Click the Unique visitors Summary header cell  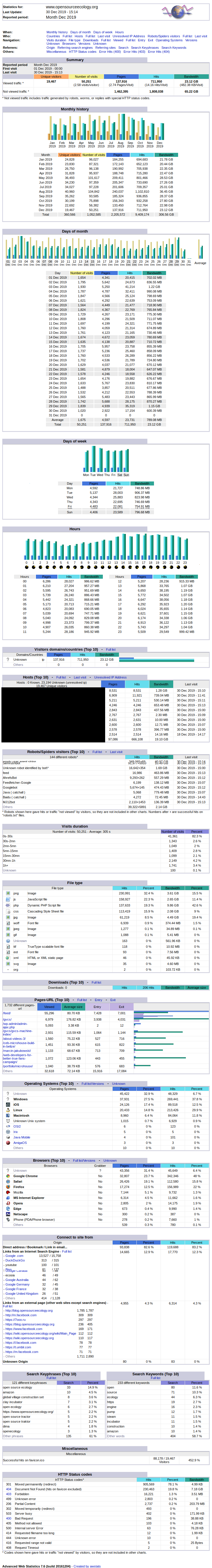(x=51, y=77)
